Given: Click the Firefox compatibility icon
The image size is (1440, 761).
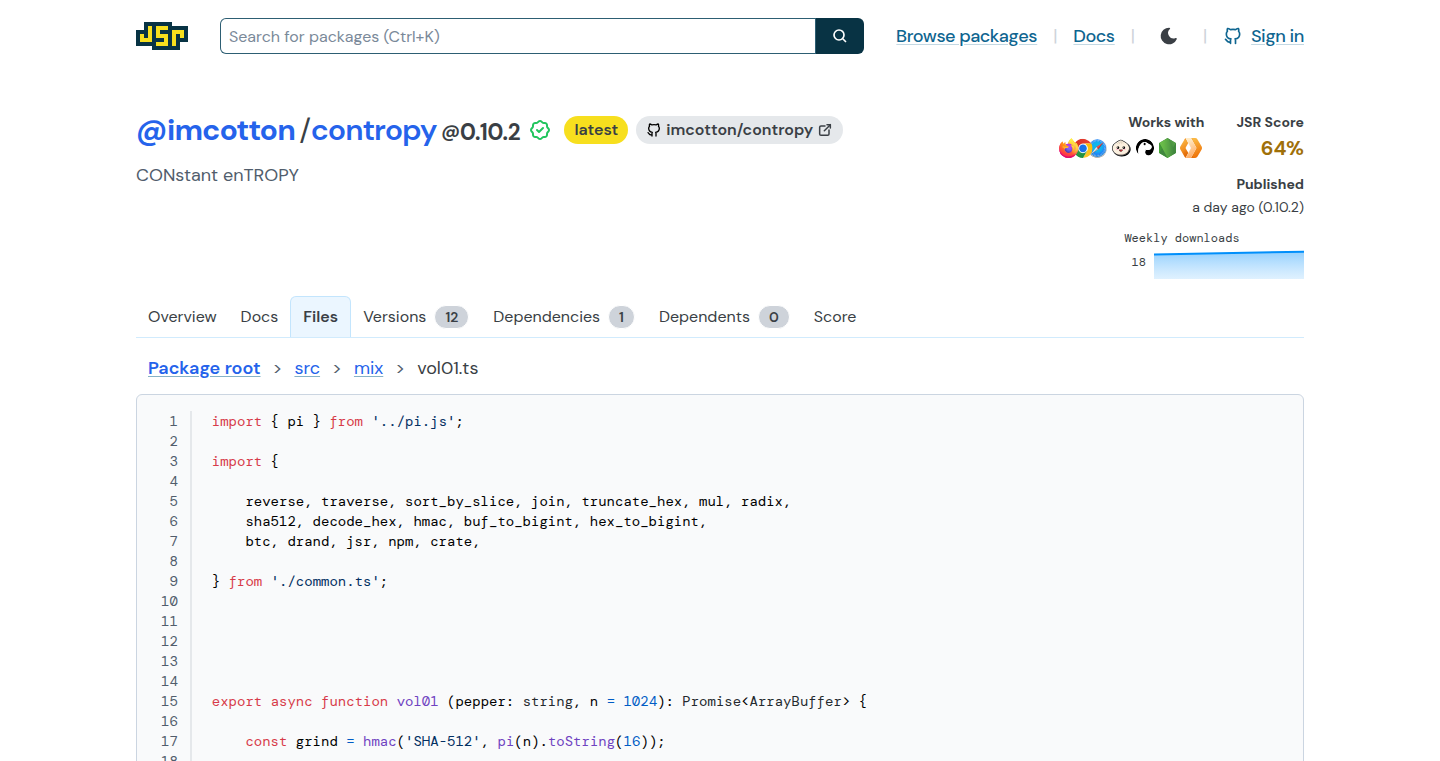Looking at the screenshot, I should click(1068, 148).
